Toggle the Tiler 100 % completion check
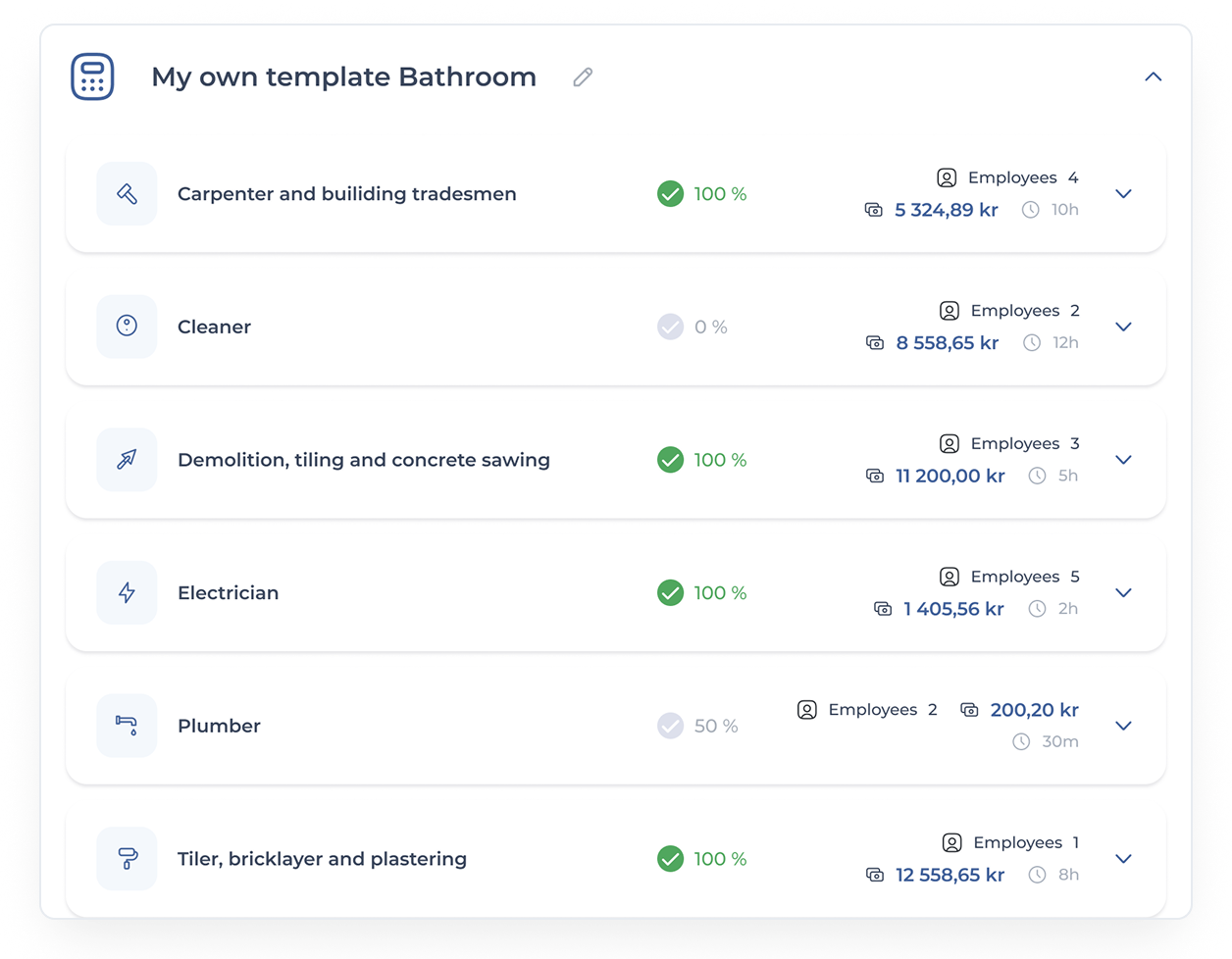 tap(670, 859)
